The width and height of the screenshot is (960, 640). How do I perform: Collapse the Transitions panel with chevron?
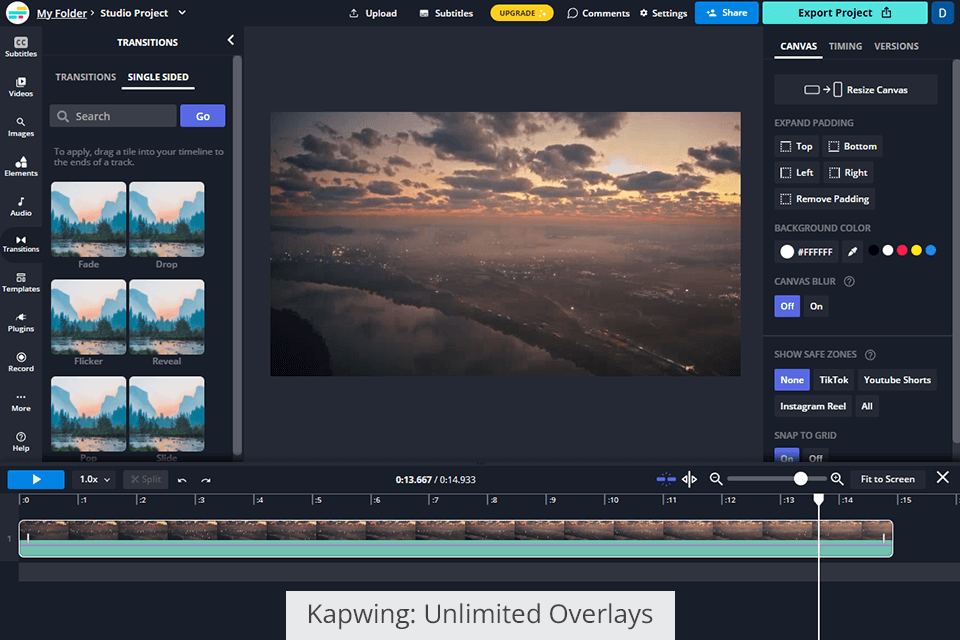(230, 40)
